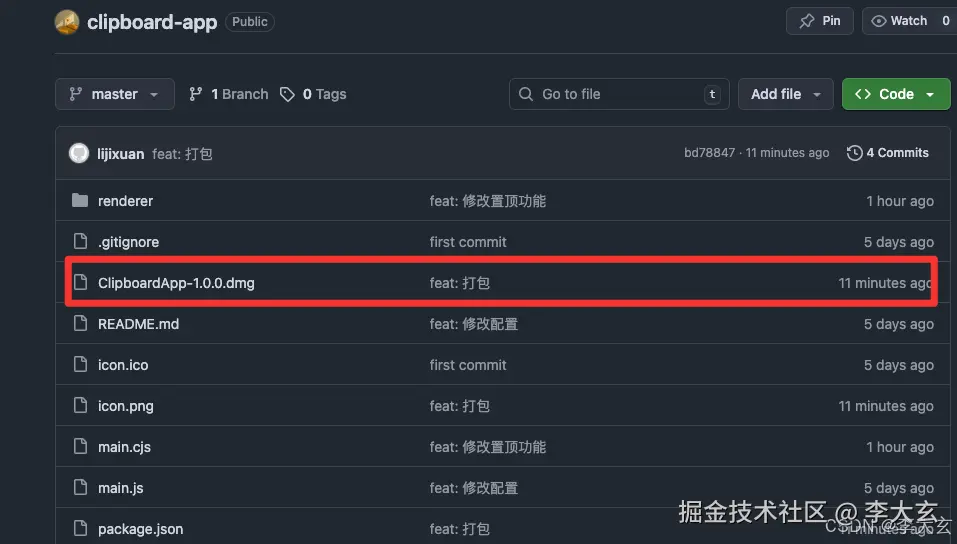Pin this repository with Pin button

point(819,21)
